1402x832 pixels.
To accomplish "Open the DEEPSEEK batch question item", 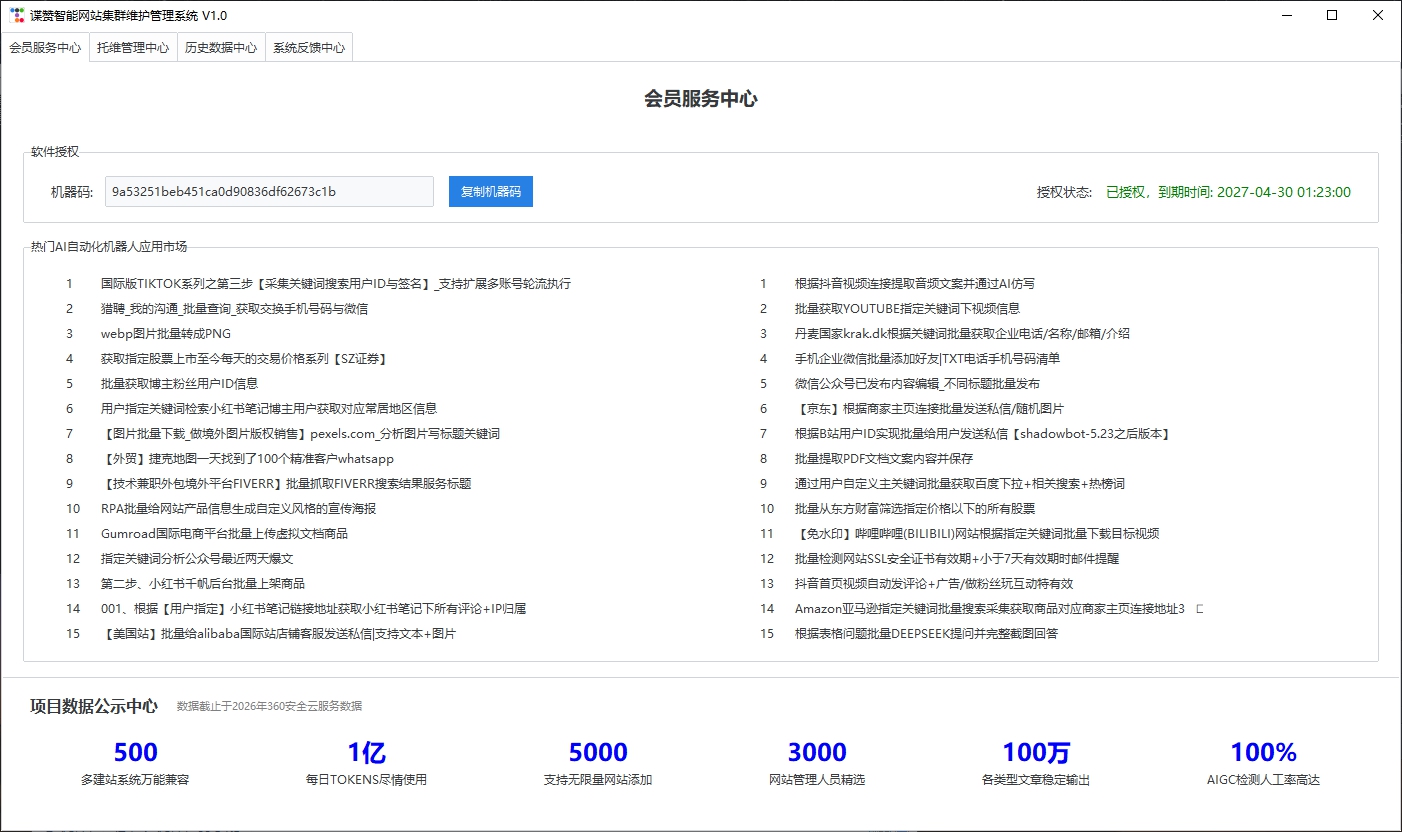I will (x=926, y=634).
